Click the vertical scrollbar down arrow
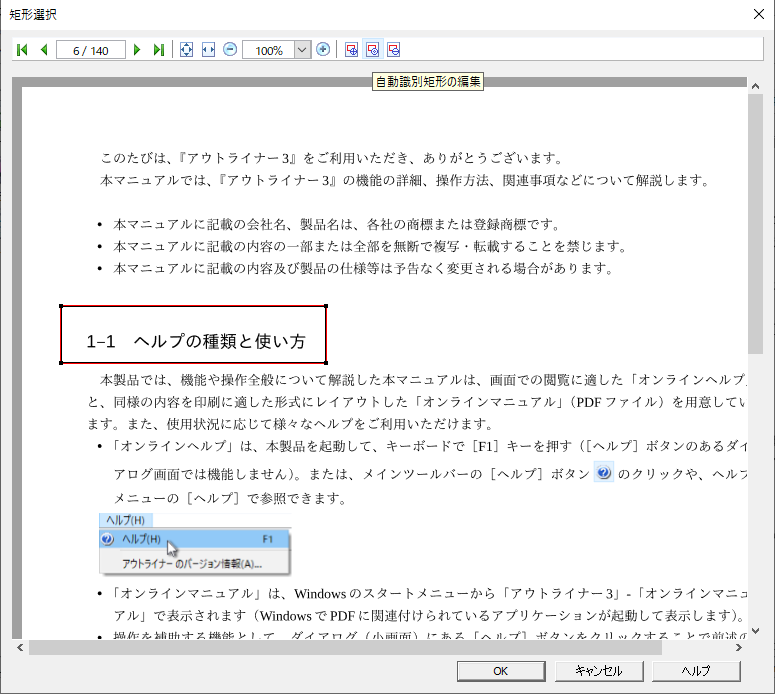The width and height of the screenshot is (775, 694). pyautogui.click(x=755, y=631)
